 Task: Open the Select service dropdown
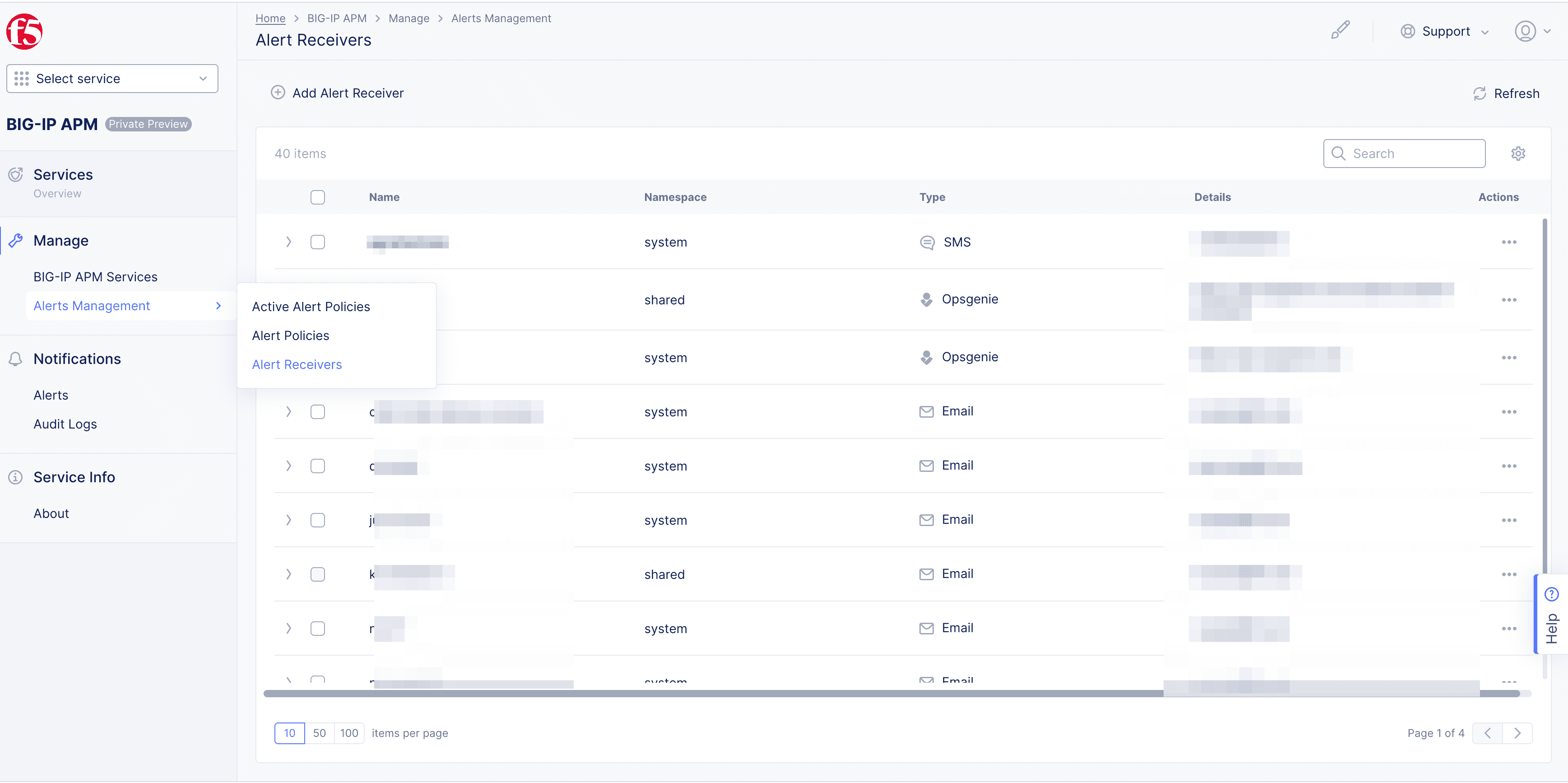(x=112, y=79)
